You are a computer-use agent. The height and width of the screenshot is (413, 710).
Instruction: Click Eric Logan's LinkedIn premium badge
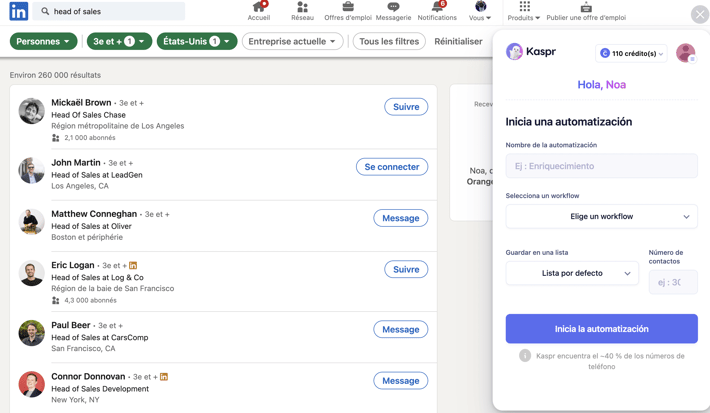click(133, 265)
